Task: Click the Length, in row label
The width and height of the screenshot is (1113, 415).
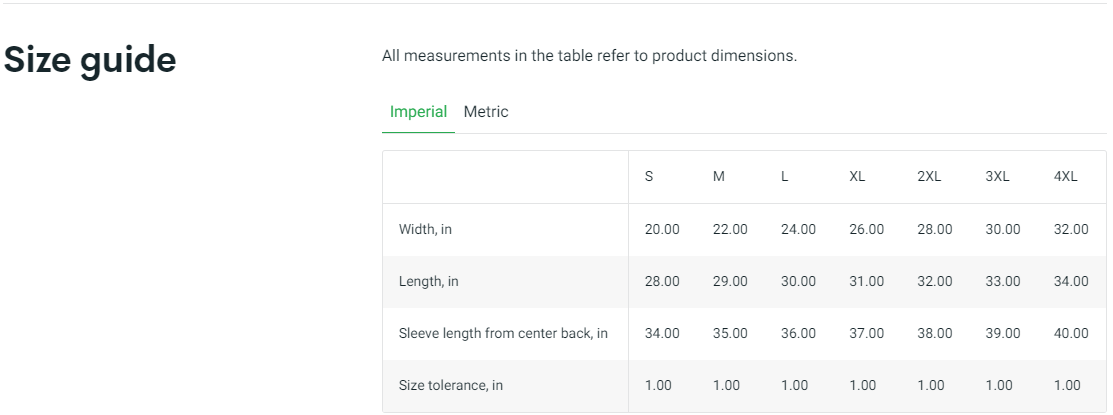Action: click(428, 282)
